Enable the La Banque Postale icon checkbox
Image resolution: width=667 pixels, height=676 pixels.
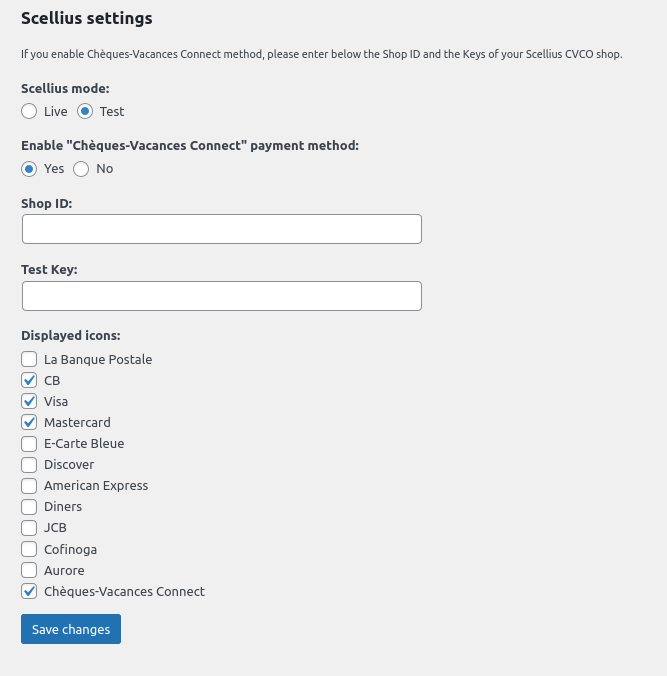click(x=29, y=359)
